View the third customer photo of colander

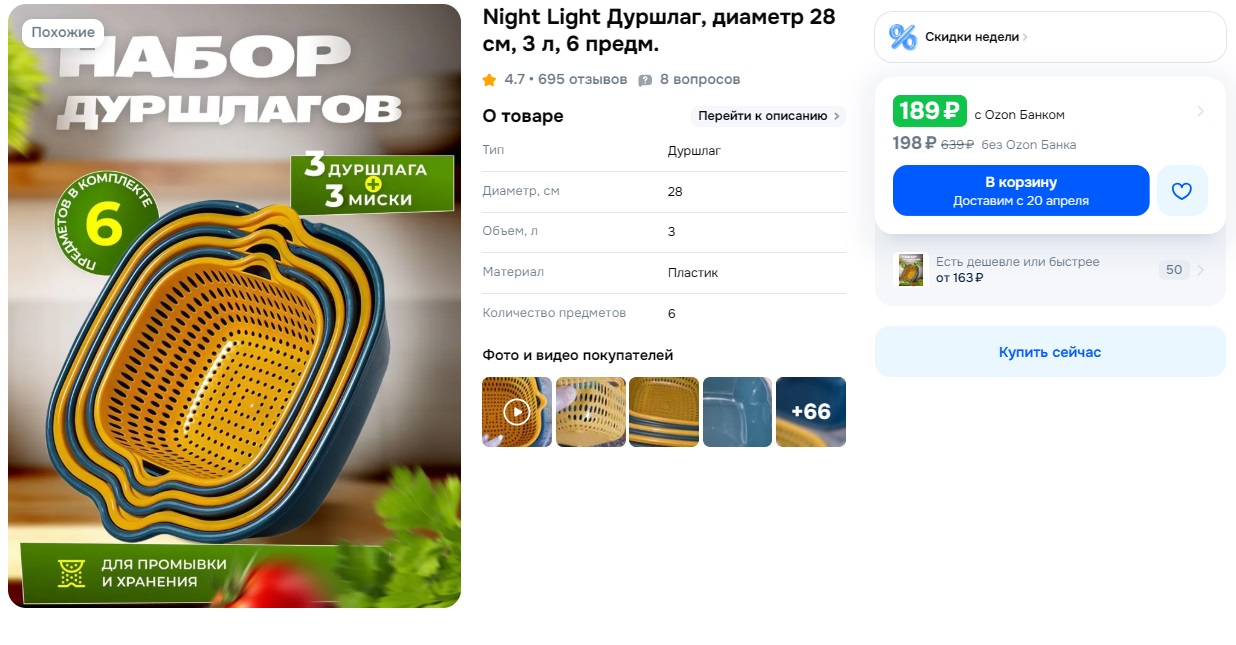tap(664, 411)
